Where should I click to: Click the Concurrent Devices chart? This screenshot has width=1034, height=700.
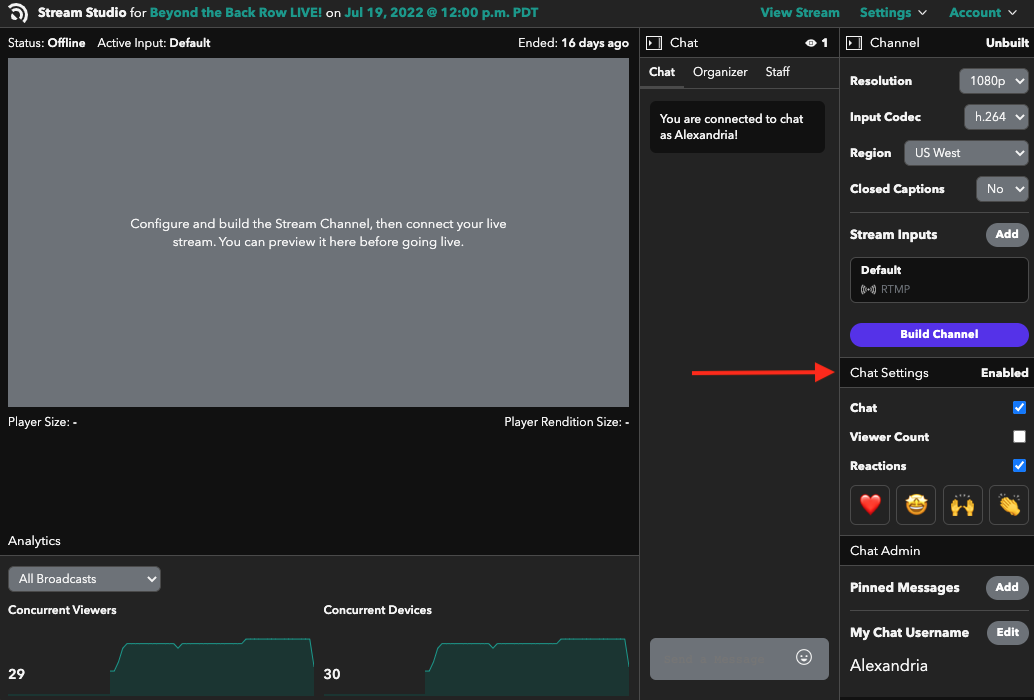pos(527,665)
